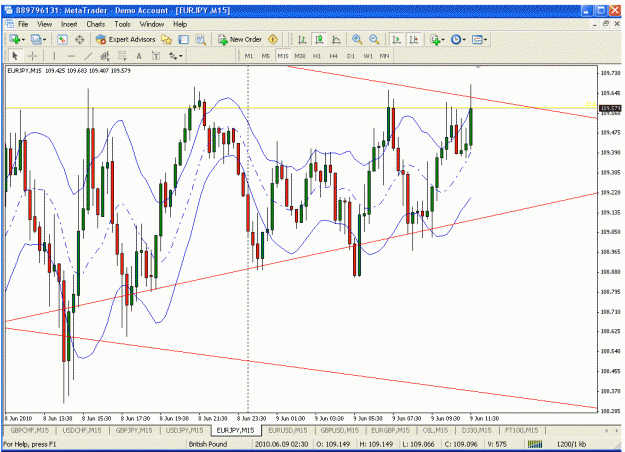Screen dimensions: 625x452
Task: Select the Equidistant Channel tool
Action: [x=105, y=56]
